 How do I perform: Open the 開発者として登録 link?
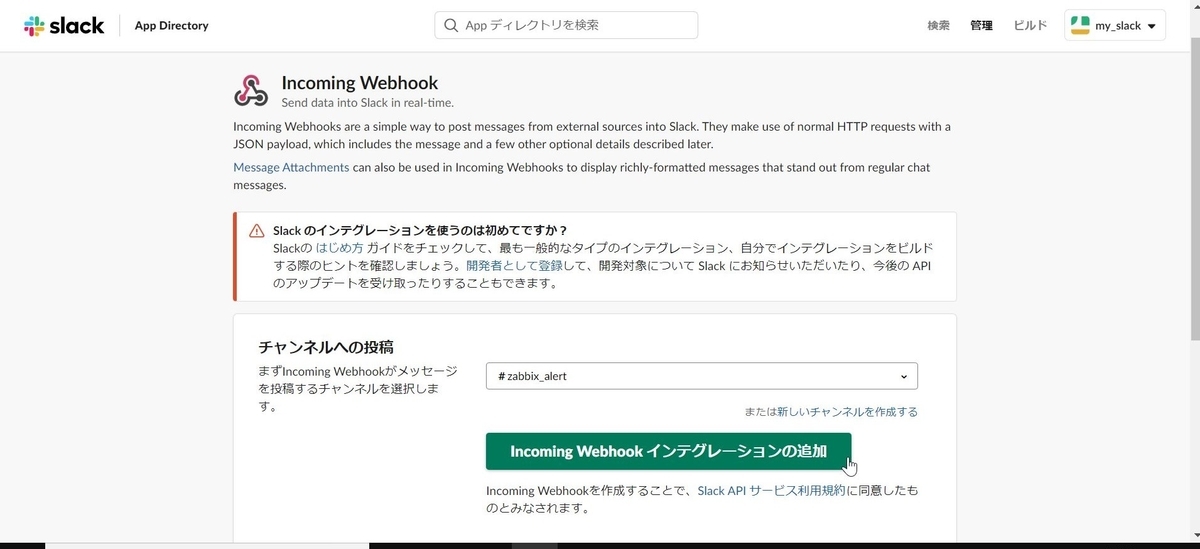(513, 266)
